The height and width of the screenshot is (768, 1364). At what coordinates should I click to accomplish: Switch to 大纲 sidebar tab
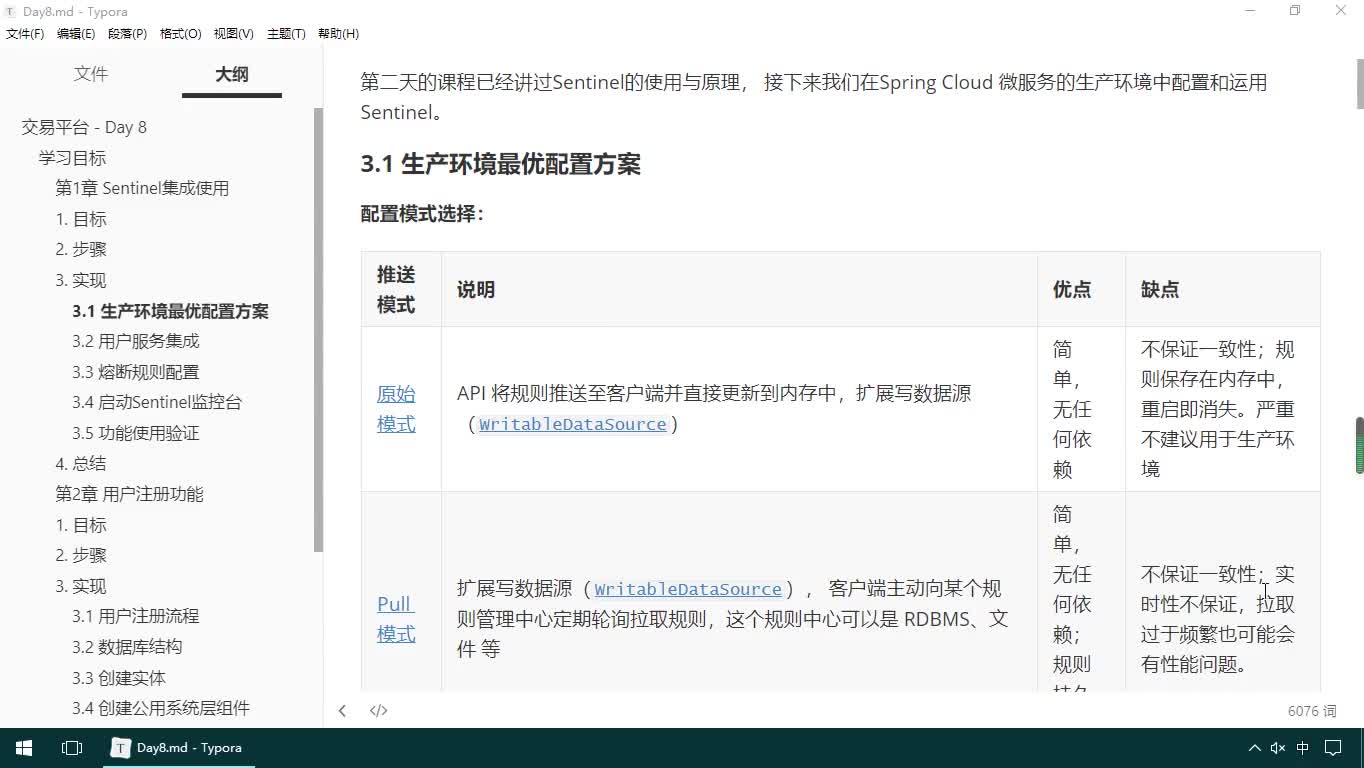click(232, 74)
